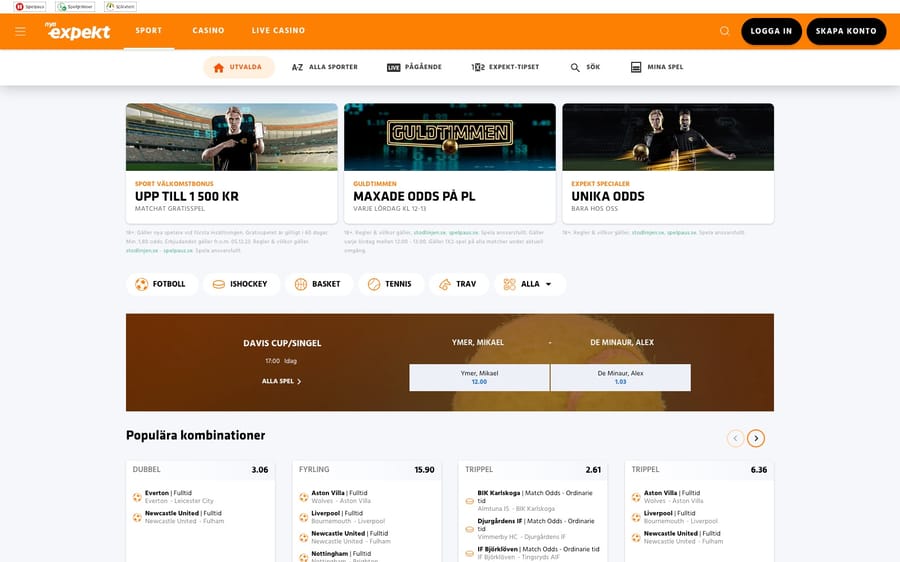
Task: Click the Spelpaus badge
Action: click(x=30, y=7)
